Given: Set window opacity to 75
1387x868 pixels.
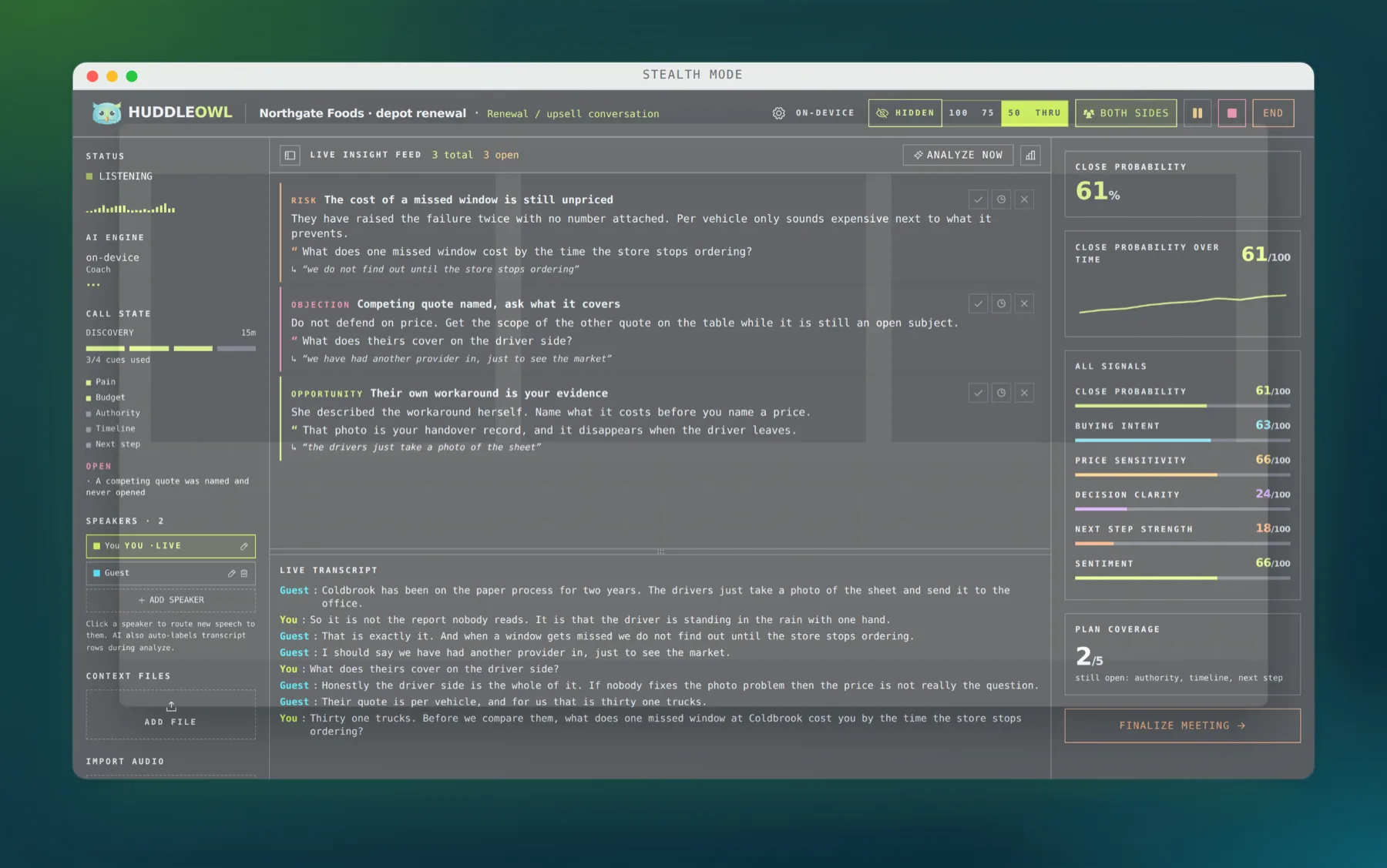Looking at the screenshot, I should (x=988, y=113).
